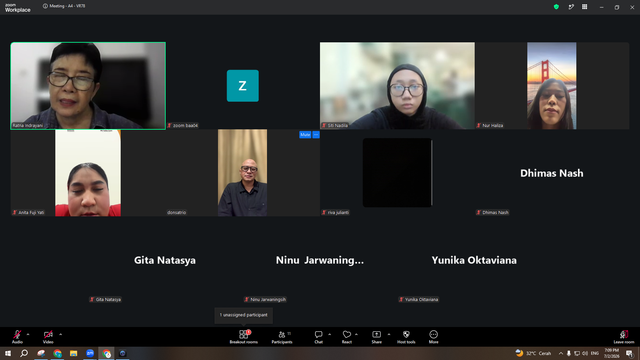
Task: Select the Yunika Oktaviana participant tile
Action: pos(474,260)
